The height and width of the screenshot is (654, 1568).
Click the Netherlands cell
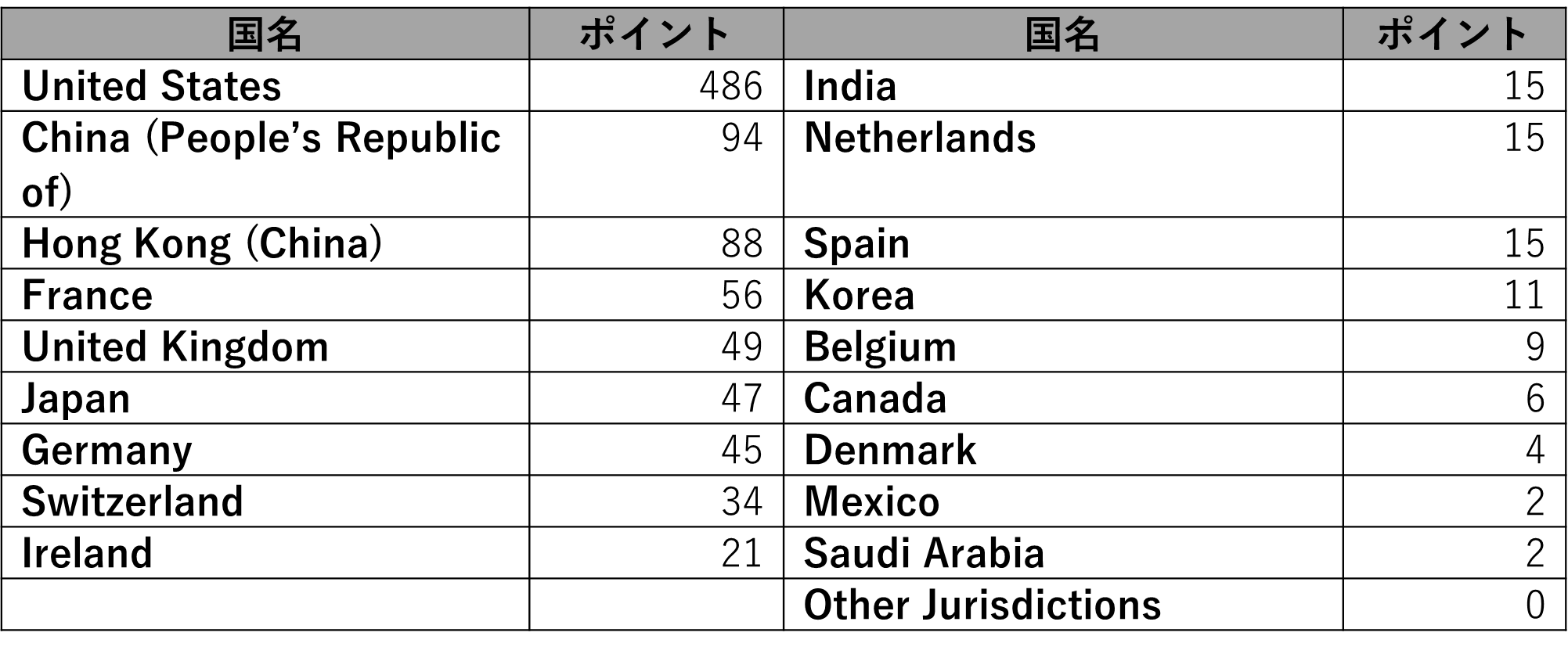pos(1063,164)
